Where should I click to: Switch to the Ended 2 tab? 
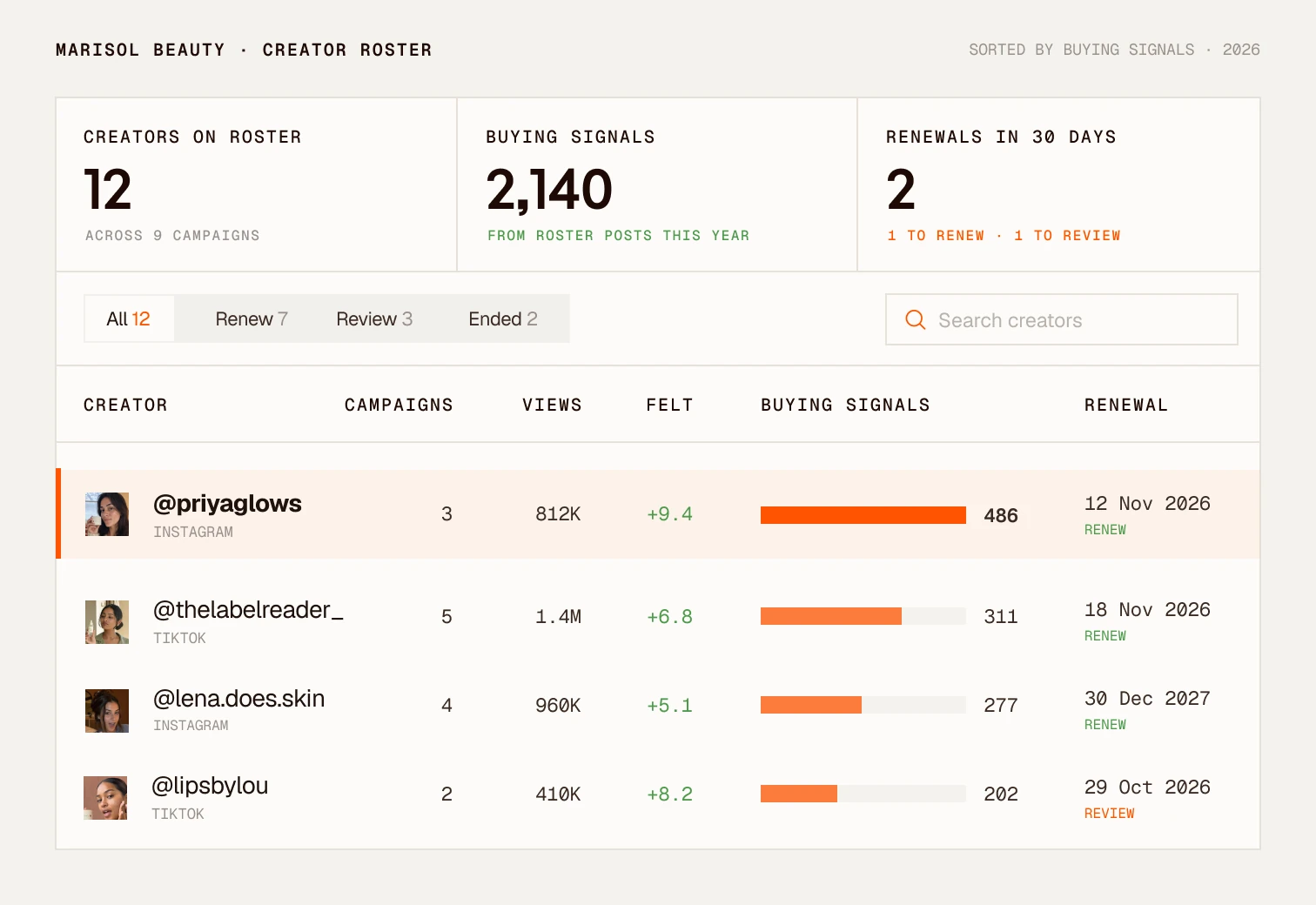pyautogui.click(x=503, y=318)
